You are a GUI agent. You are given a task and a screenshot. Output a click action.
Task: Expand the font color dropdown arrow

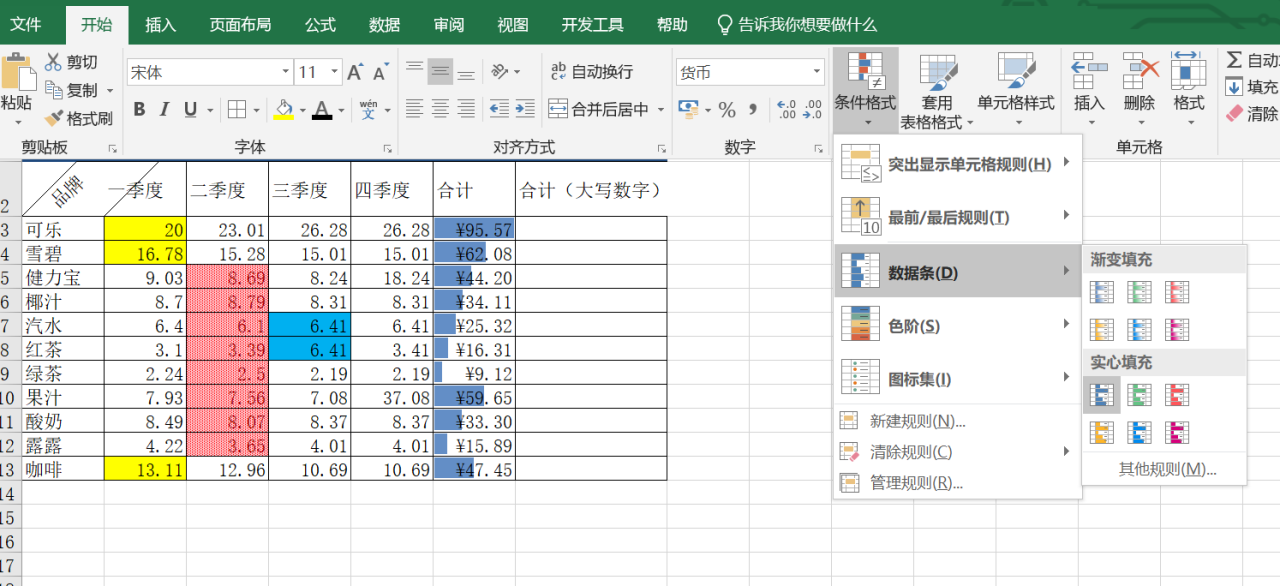(x=341, y=110)
